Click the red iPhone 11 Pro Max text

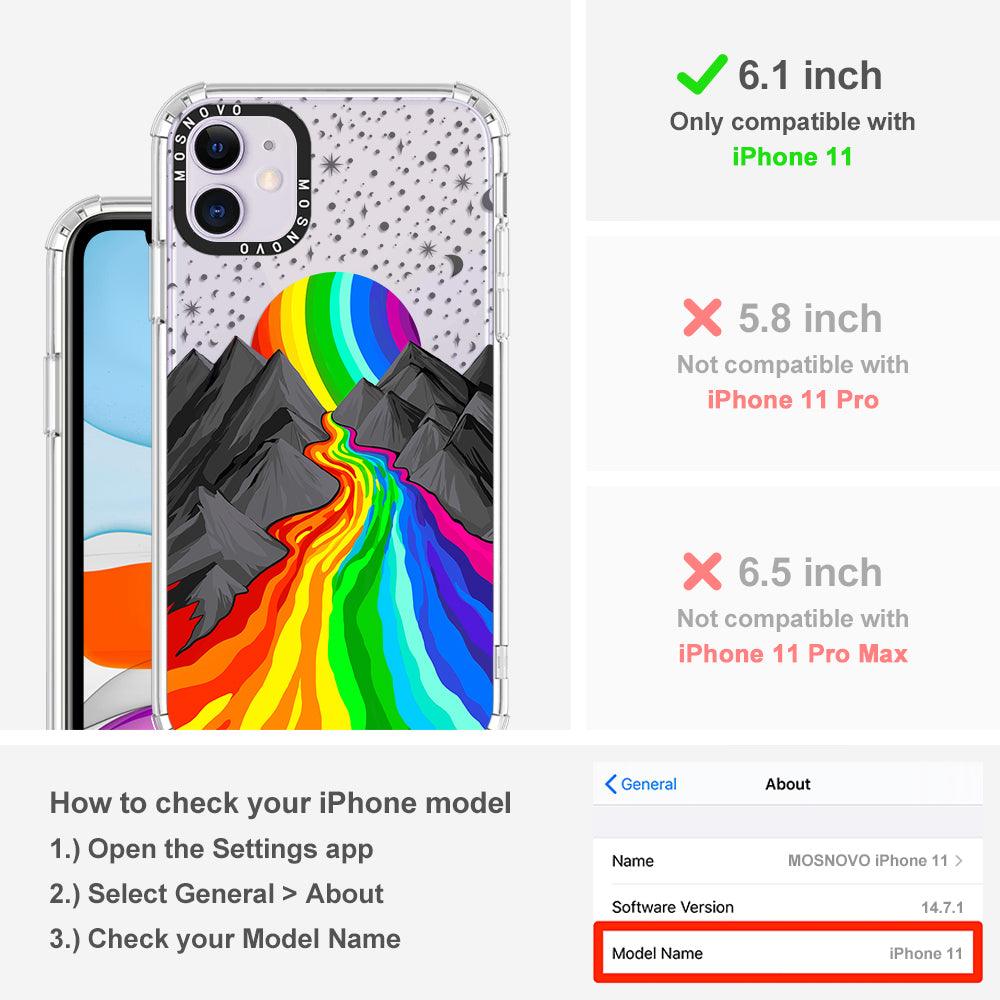[x=793, y=654]
